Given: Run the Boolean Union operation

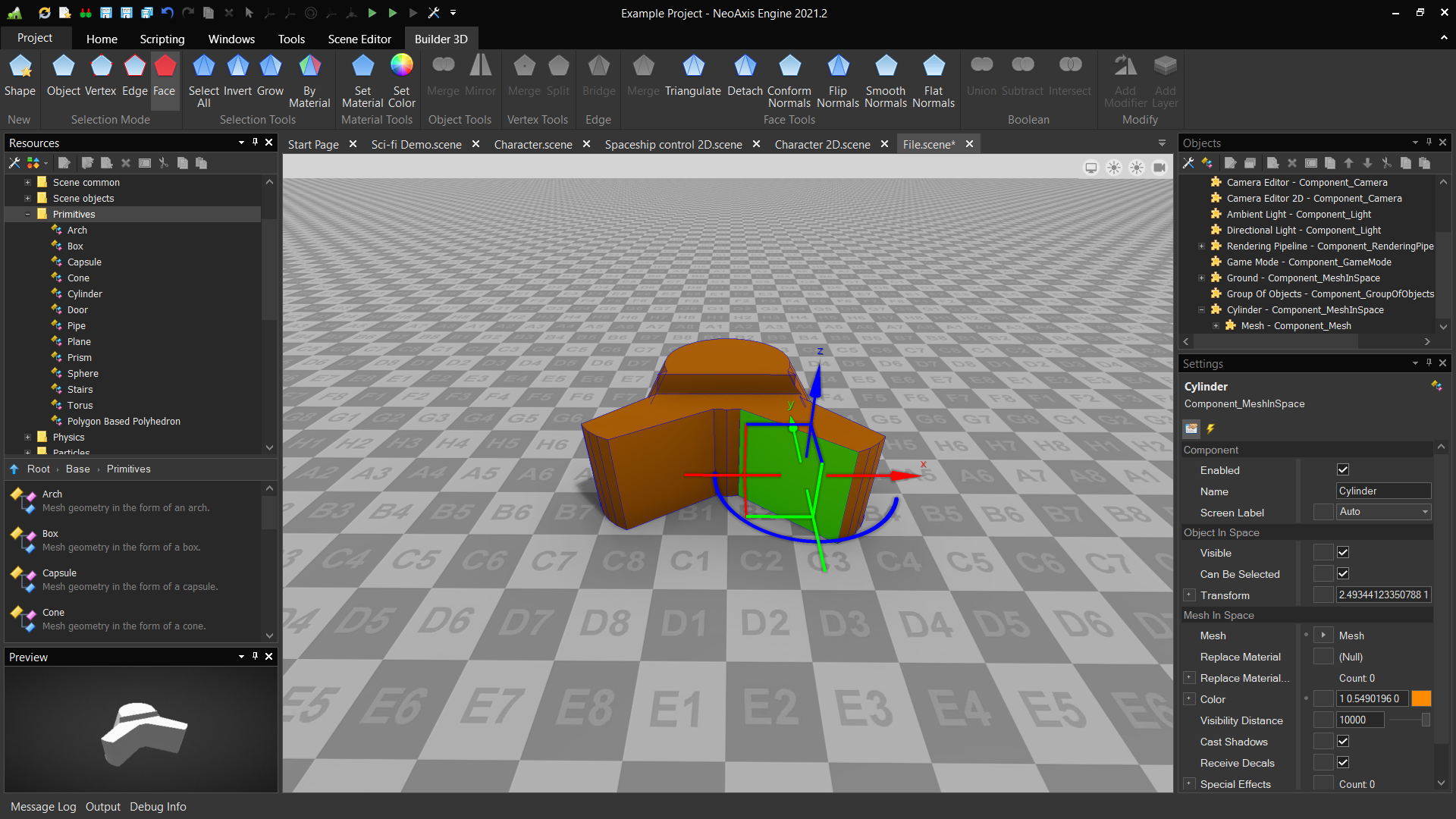Looking at the screenshot, I should point(981,76).
